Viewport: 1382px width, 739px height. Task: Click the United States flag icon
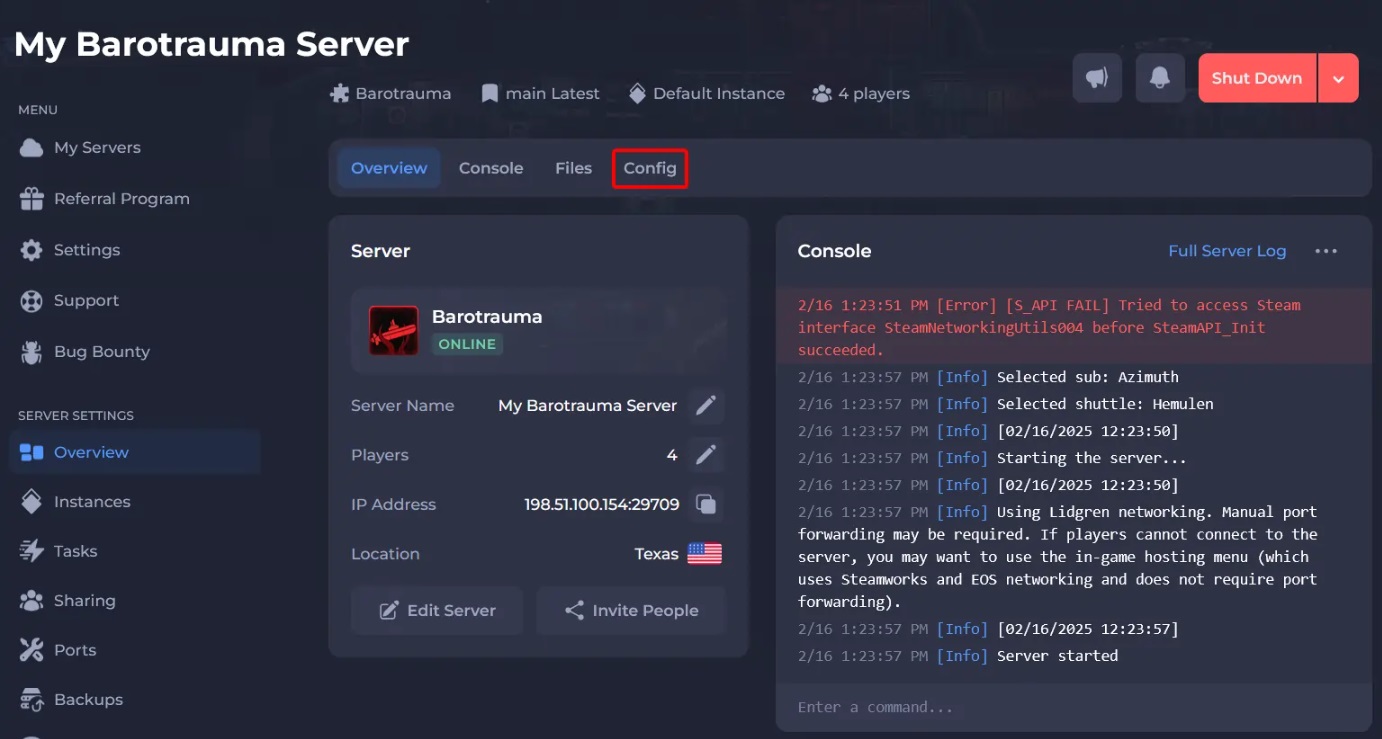click(704, 554)
